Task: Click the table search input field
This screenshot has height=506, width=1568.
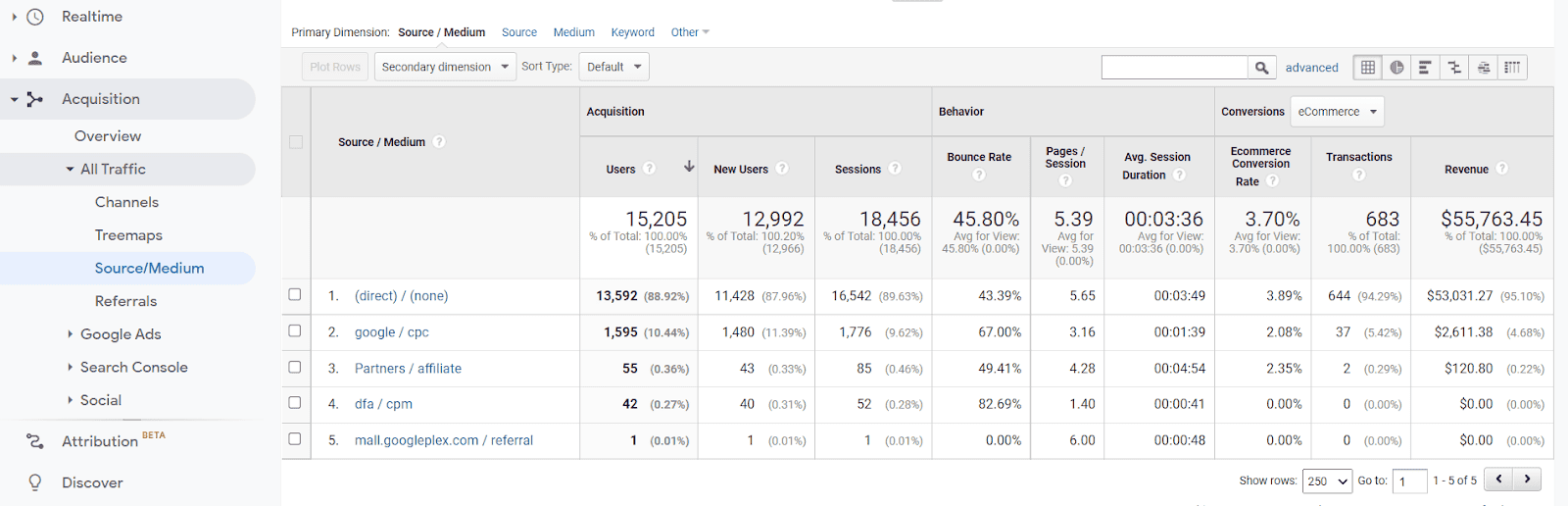Action: click(x=1174, y=68)
